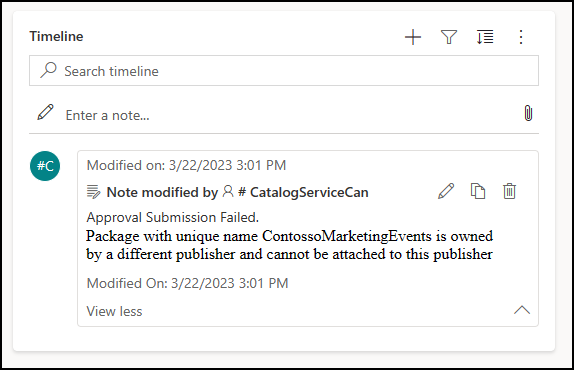Click the sort order icon in the Timeline header

pos(485,37)
